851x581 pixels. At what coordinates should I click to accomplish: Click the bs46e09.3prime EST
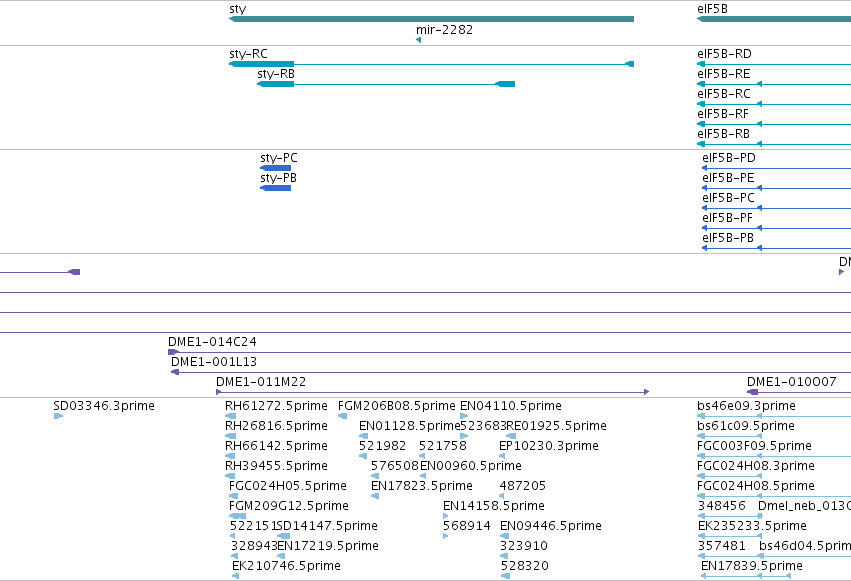(x=774, y=416)
